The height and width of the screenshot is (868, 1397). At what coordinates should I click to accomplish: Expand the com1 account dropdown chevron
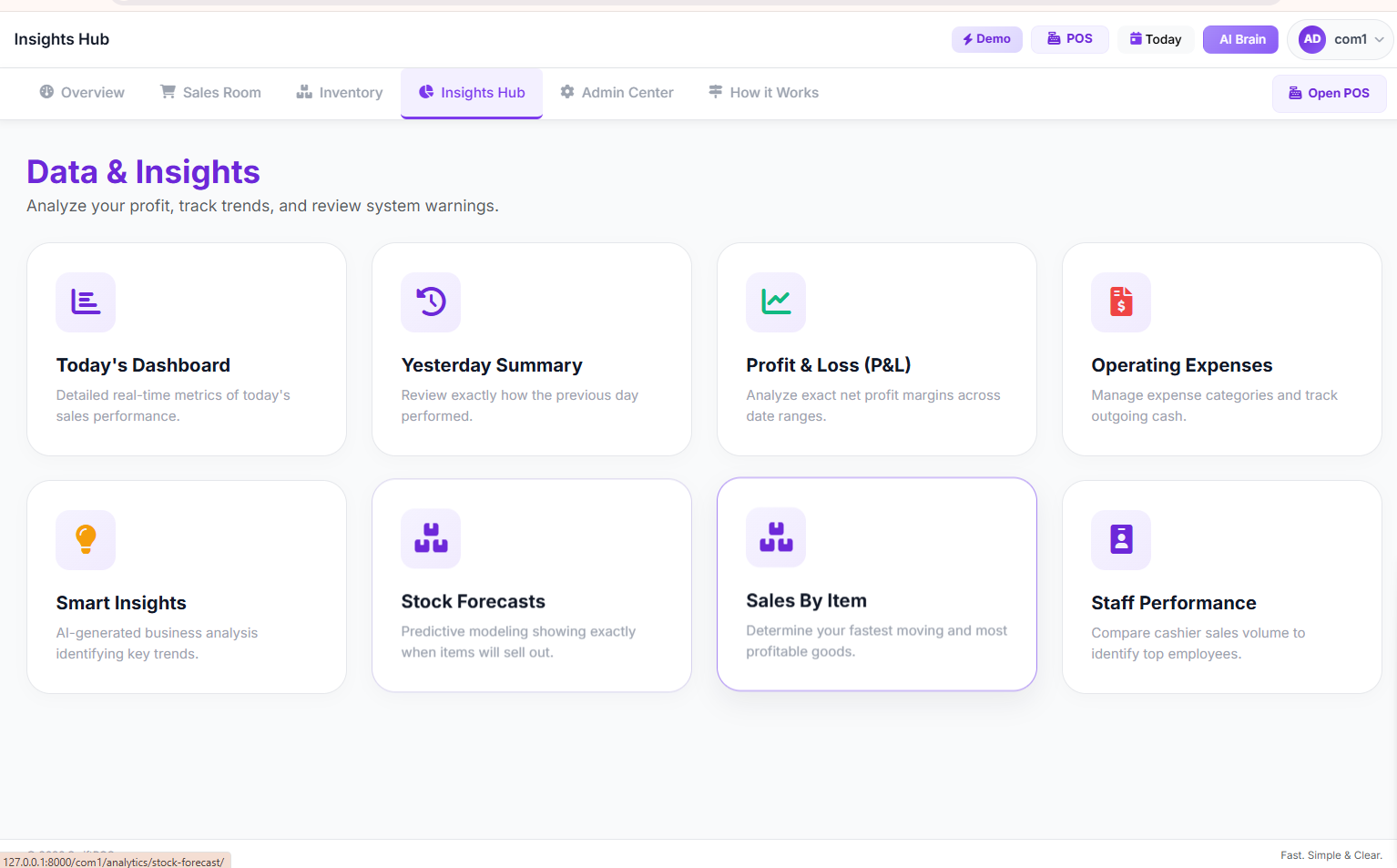click(x=1380, y=39)
